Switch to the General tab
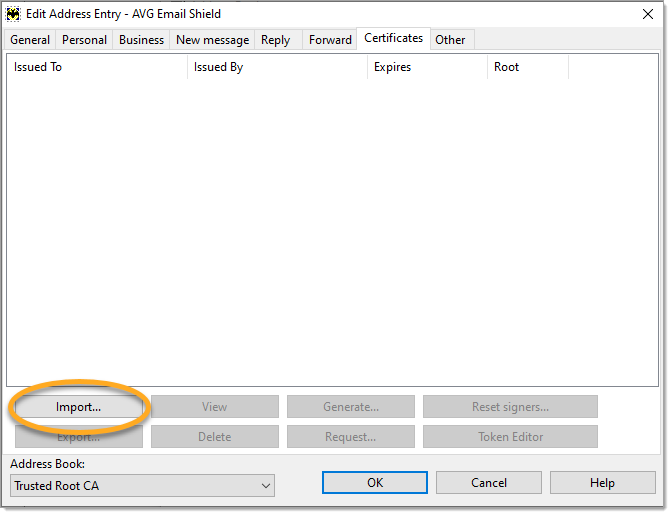The height and width of the screenshot is (515, 671). [30, 40]
